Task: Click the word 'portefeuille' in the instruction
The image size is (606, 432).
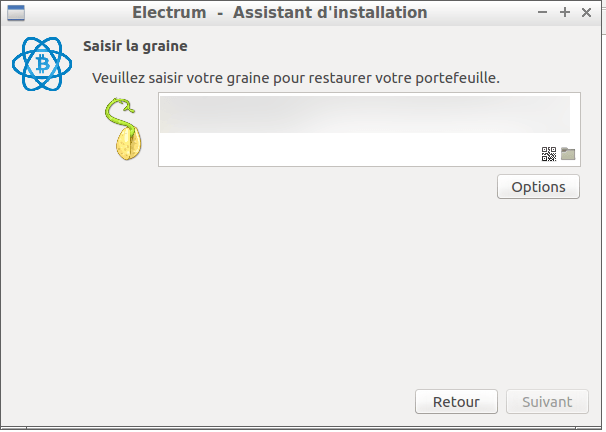Action: (x=455, y=78)
